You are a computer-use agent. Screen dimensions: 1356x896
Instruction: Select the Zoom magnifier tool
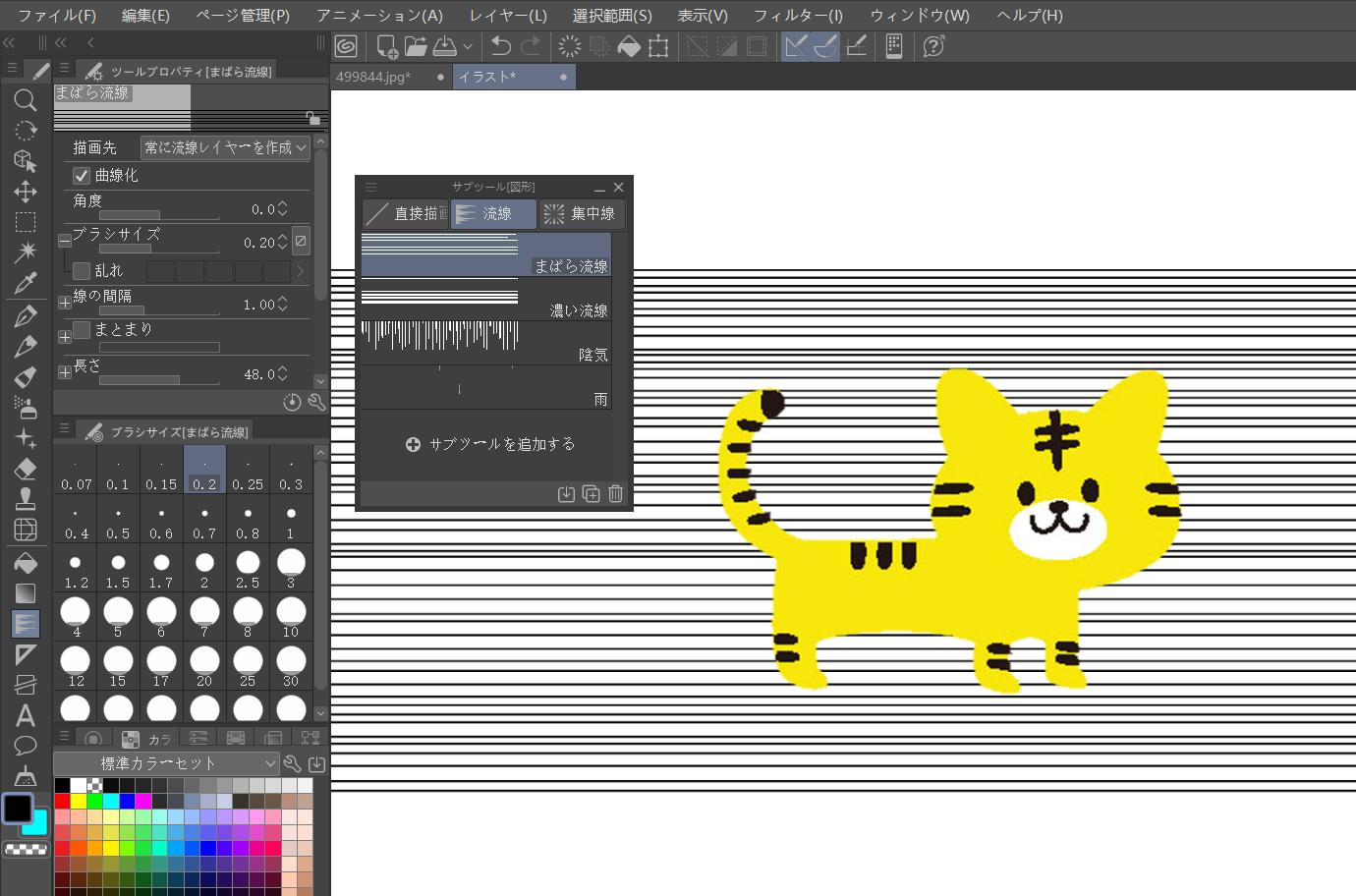click(26, 99)
